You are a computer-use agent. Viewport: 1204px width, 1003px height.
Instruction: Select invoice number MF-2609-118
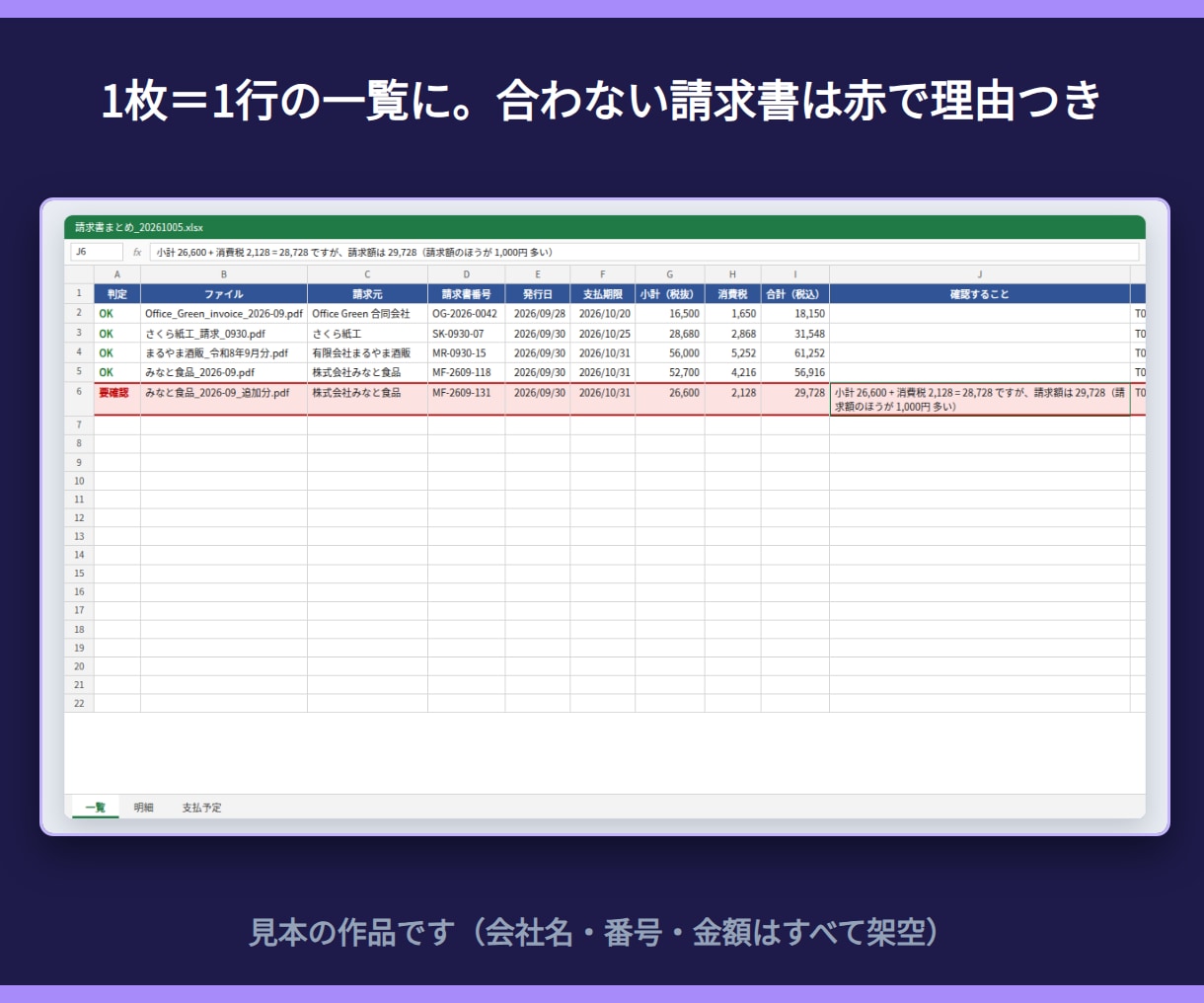coord(466,372)
